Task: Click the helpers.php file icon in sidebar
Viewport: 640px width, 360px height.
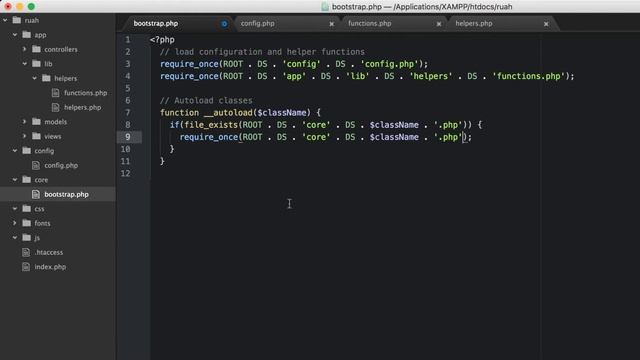Action: [x=56, y=107]
